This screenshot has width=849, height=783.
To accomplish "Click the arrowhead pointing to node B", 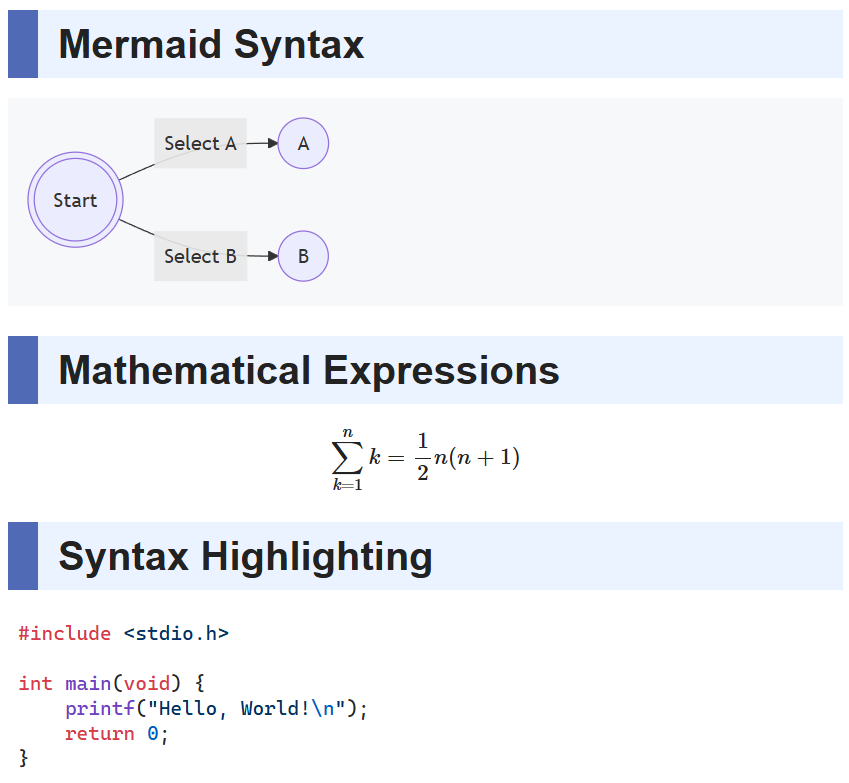I will click(x=272, y=257).
